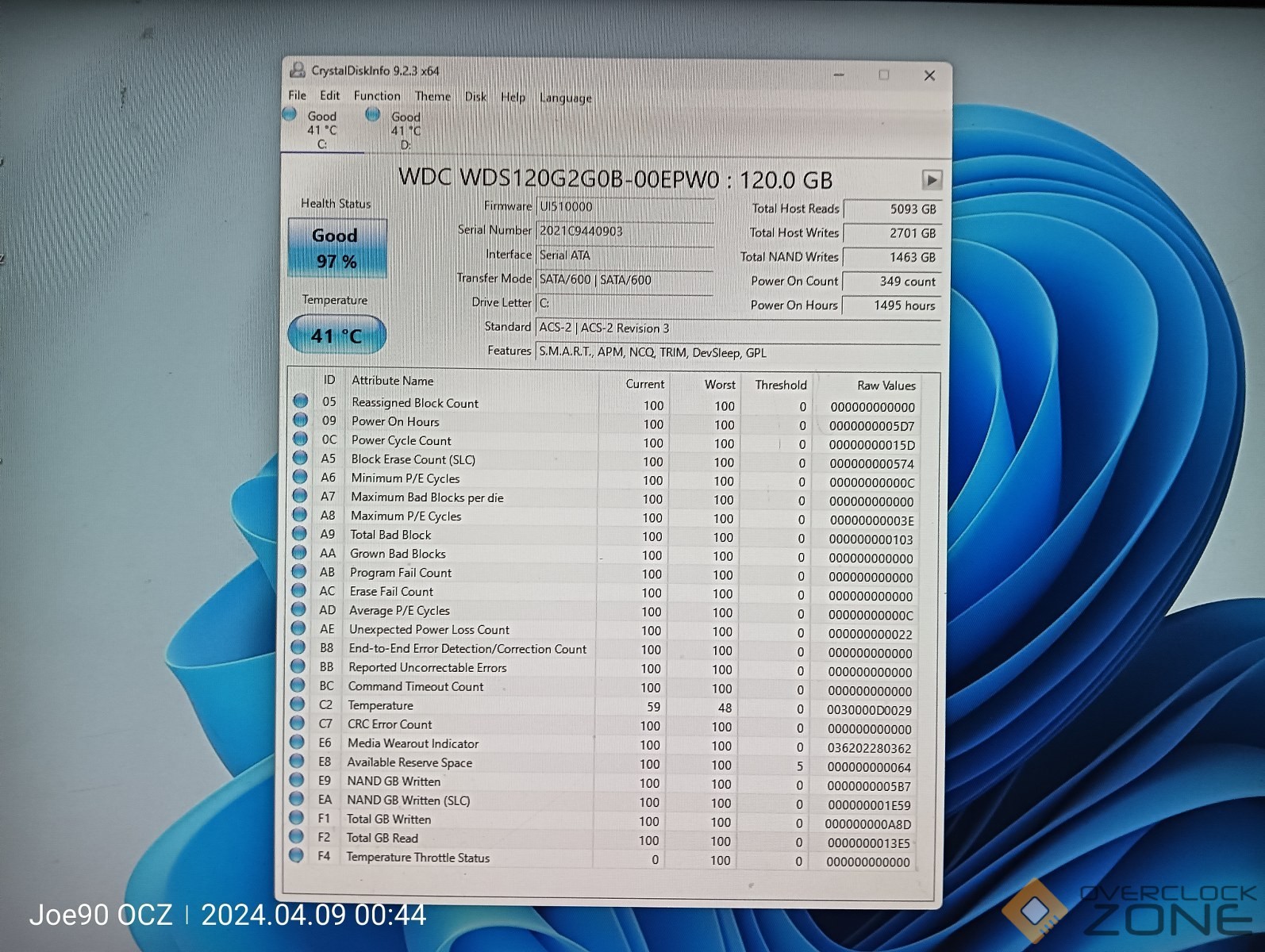
Task: Select the C: drive tab
Action: [322, 129]
